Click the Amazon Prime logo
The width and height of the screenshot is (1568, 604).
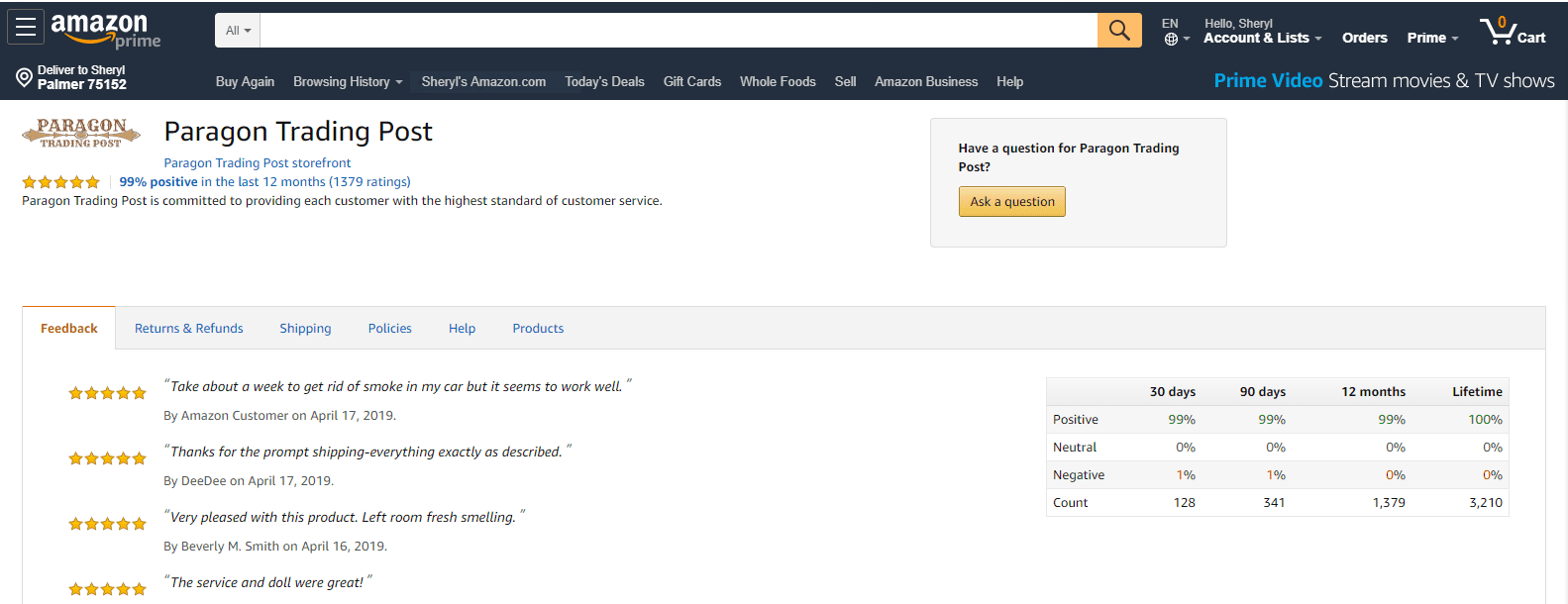(x=105, y=31)
